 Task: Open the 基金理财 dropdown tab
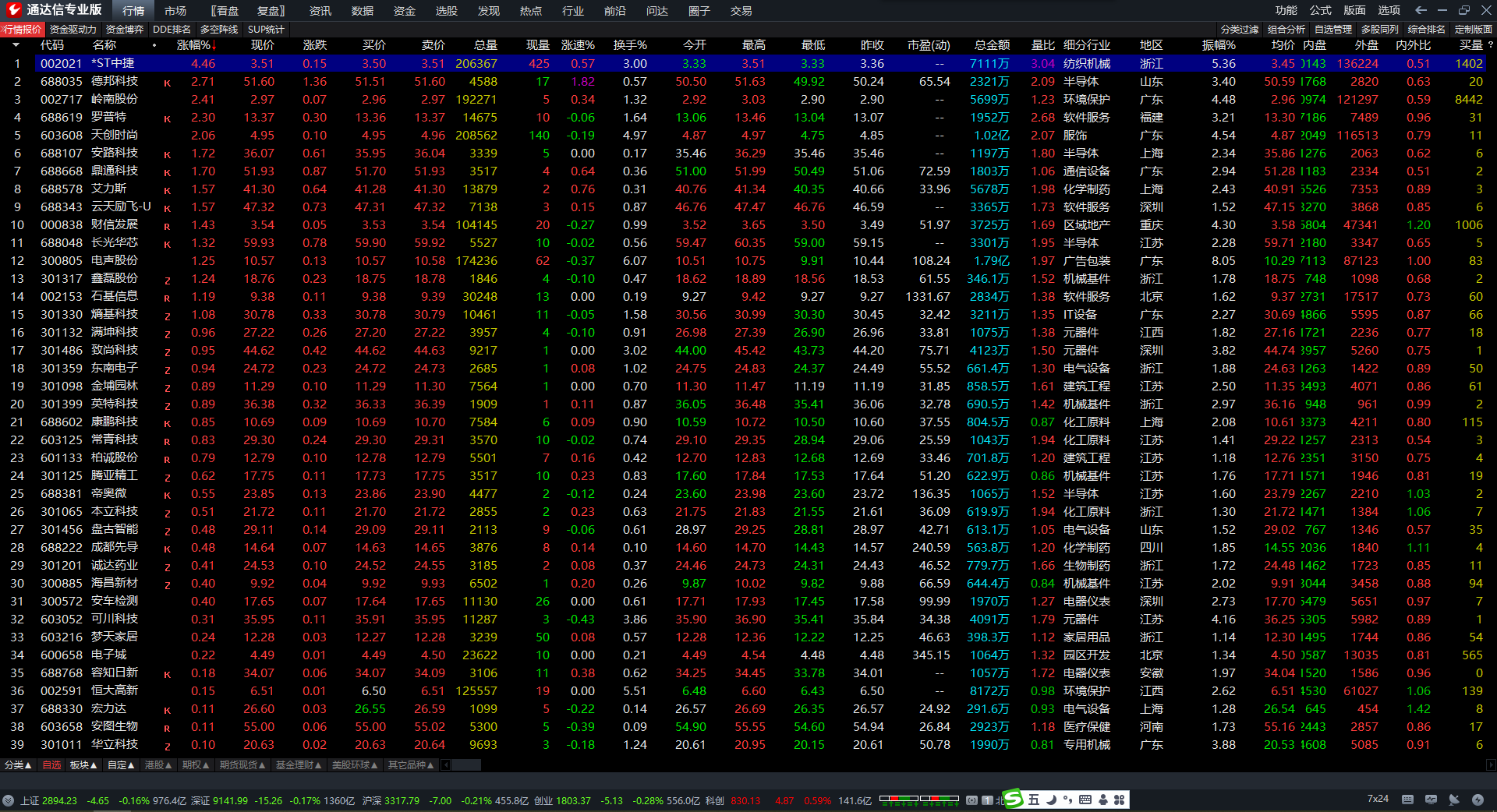click(x=299, y=765)
